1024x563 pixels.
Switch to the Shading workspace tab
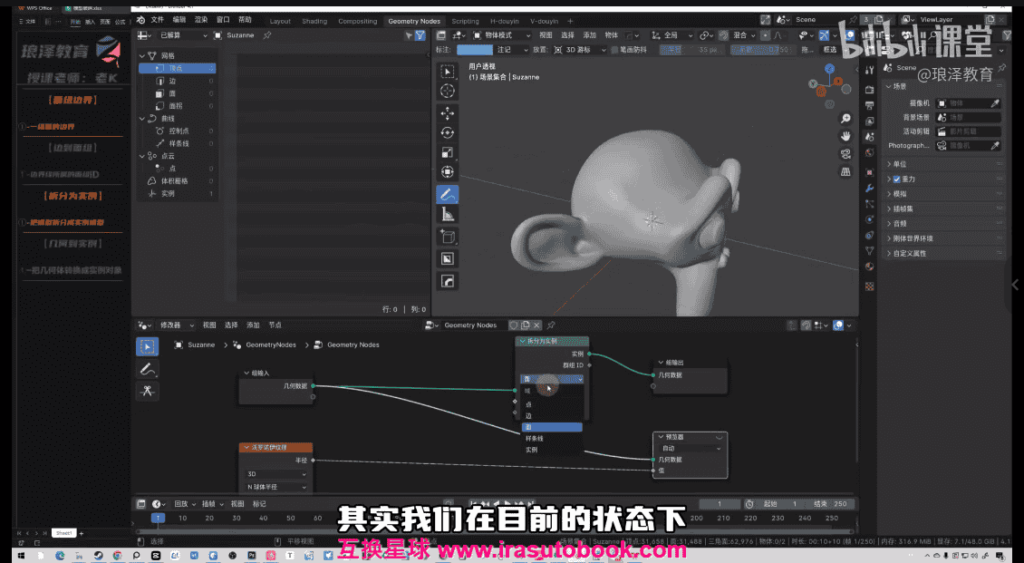click(x=314, y=21)
